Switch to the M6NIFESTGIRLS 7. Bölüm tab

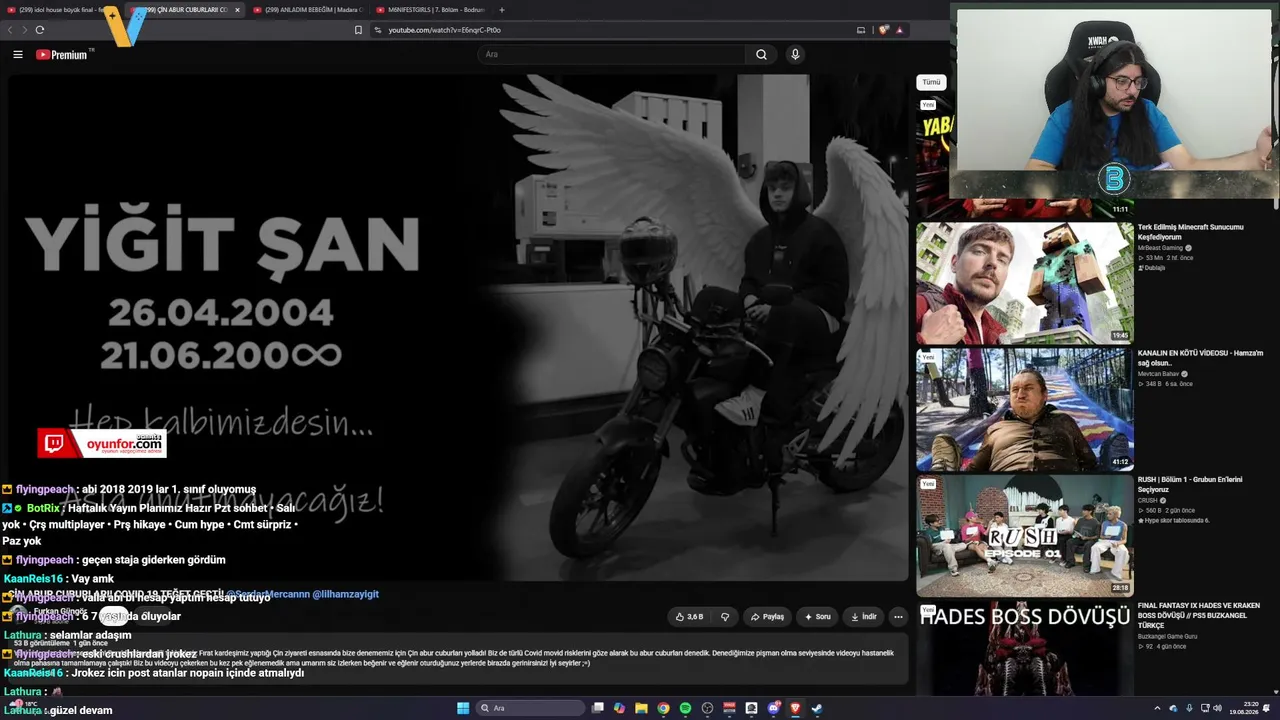click(x=432, y=10)
